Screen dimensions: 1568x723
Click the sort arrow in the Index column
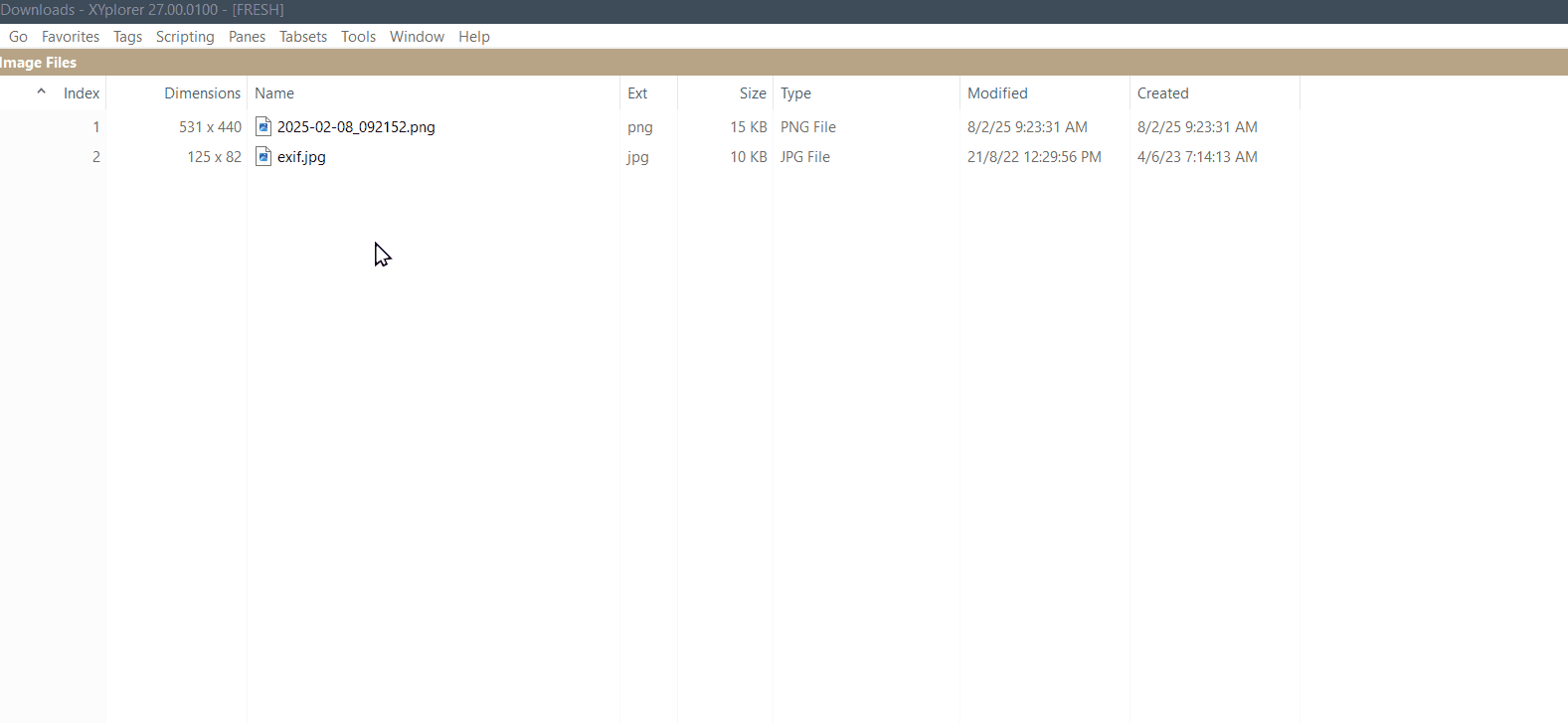41,91
